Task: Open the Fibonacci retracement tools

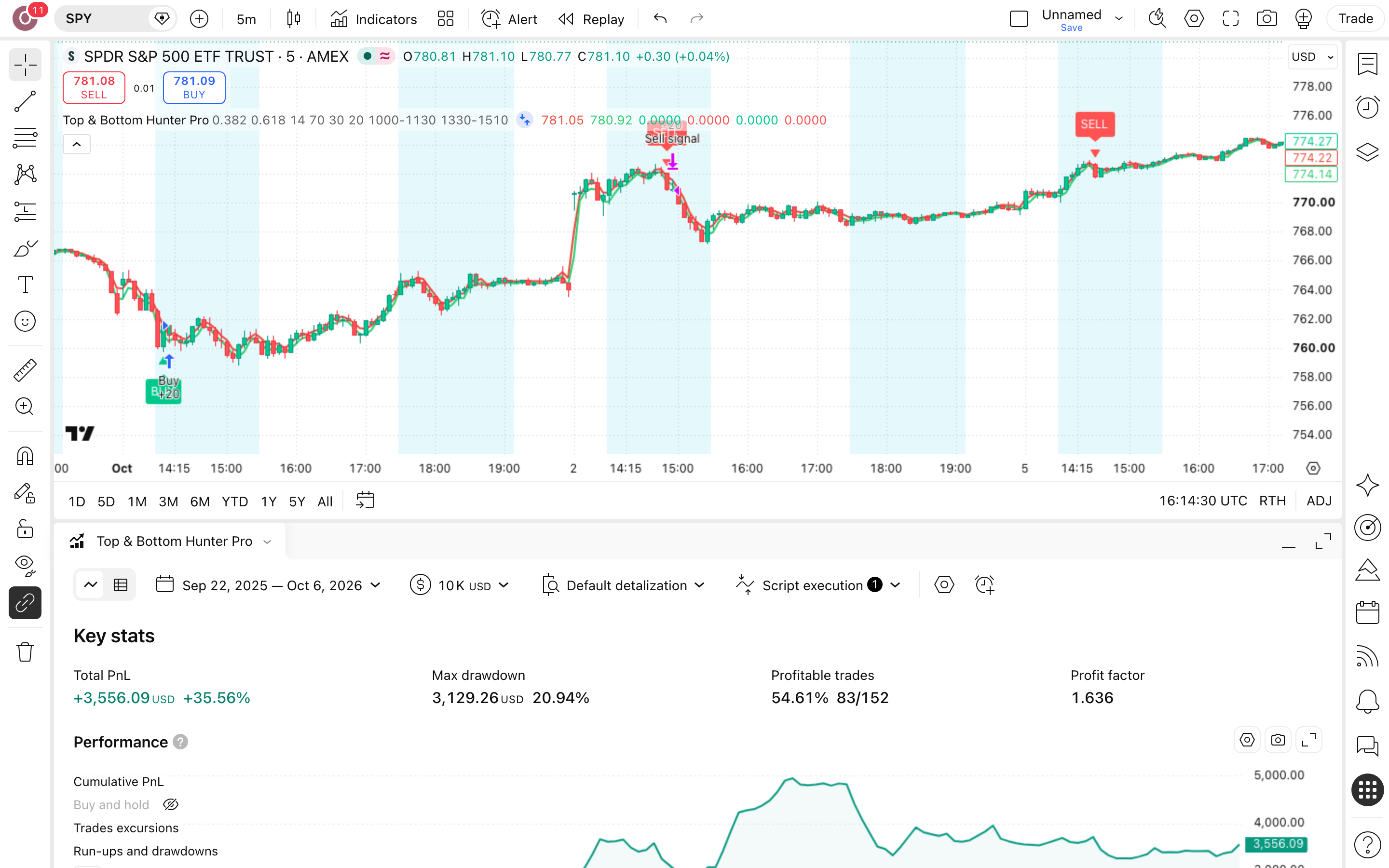Action: coord(25,138)
